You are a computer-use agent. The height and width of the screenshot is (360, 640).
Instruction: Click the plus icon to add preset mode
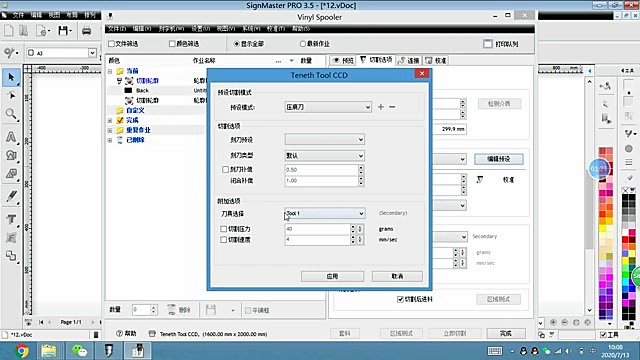[380, 107]
